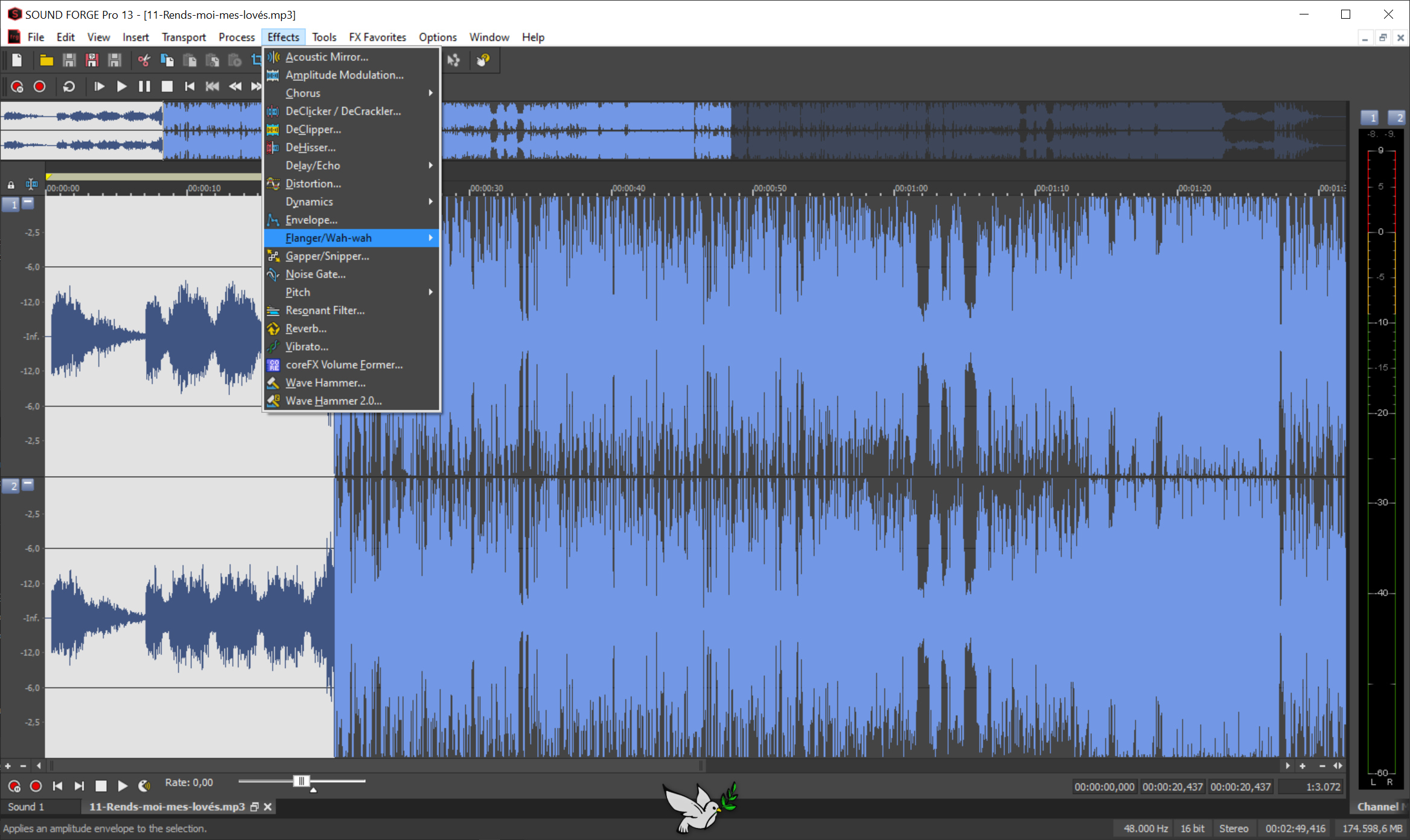Click the Noise Gate option
This screenshot has width=1410, height=840.
[314, 274]
